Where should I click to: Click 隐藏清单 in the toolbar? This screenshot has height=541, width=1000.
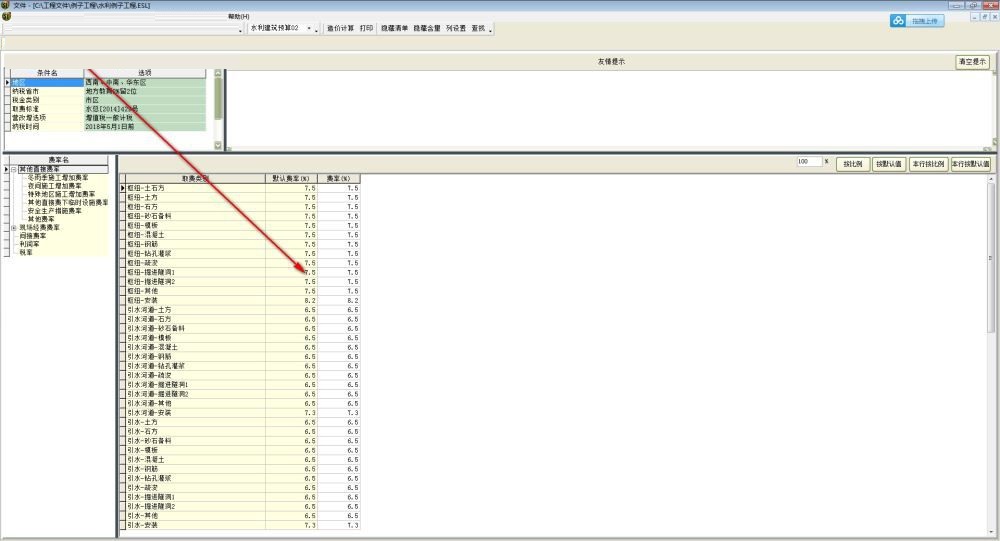(394, 28)
